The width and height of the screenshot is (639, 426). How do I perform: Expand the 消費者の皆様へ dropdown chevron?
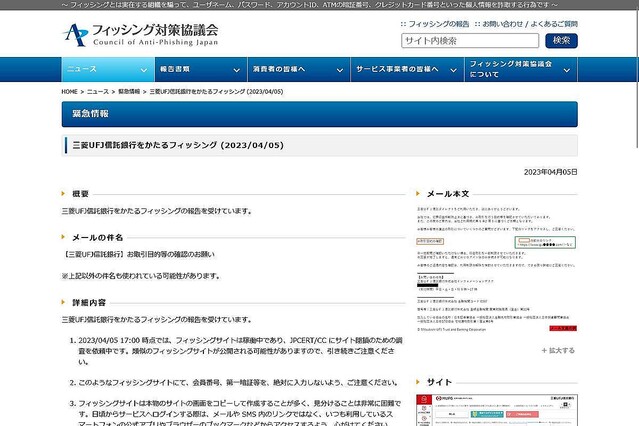coord(339,70)
